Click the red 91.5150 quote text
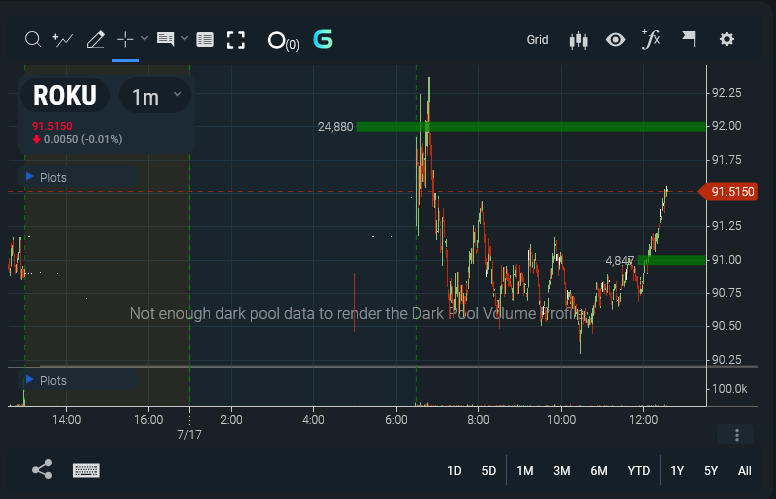This screenshot has width=776, height=499. (52, 126)
